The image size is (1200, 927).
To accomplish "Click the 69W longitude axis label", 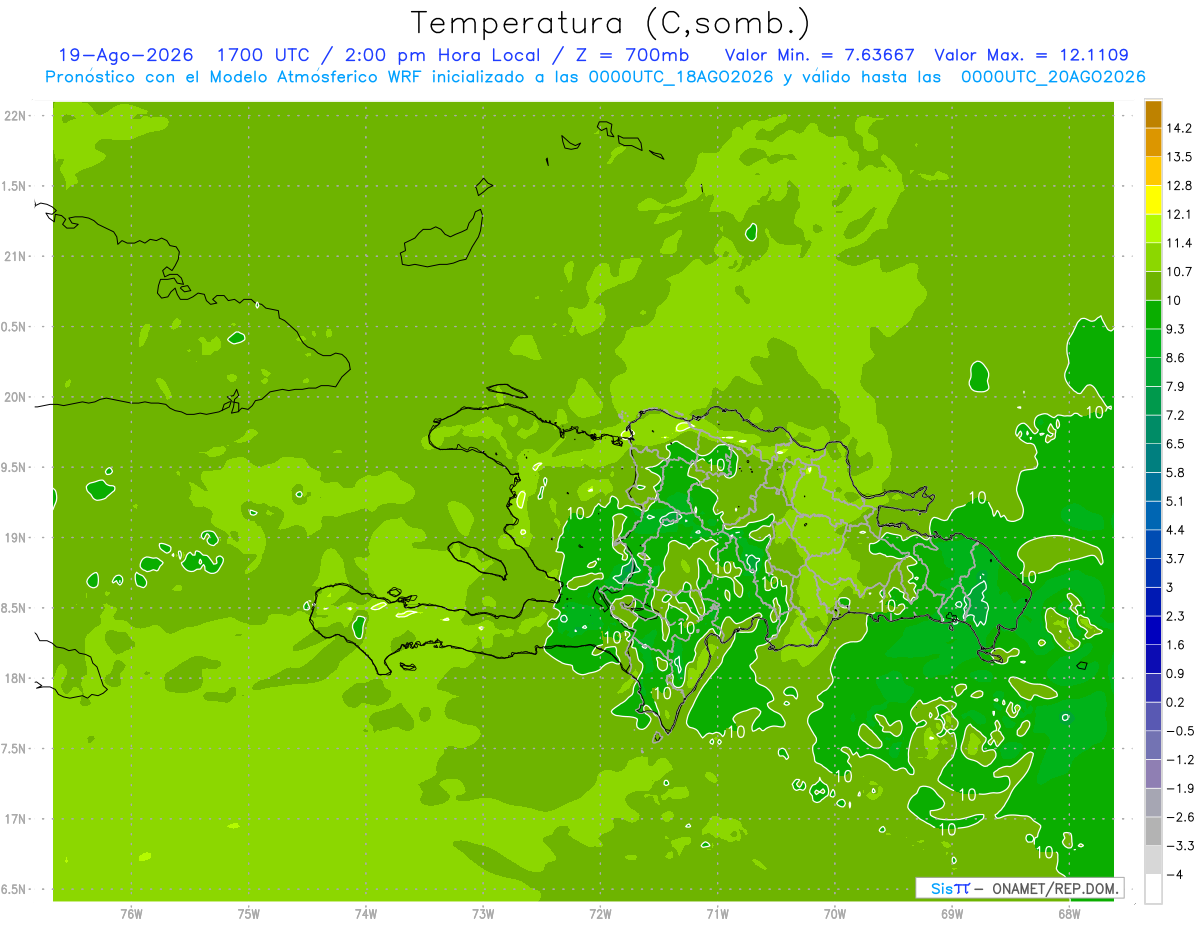I will 952,914.
